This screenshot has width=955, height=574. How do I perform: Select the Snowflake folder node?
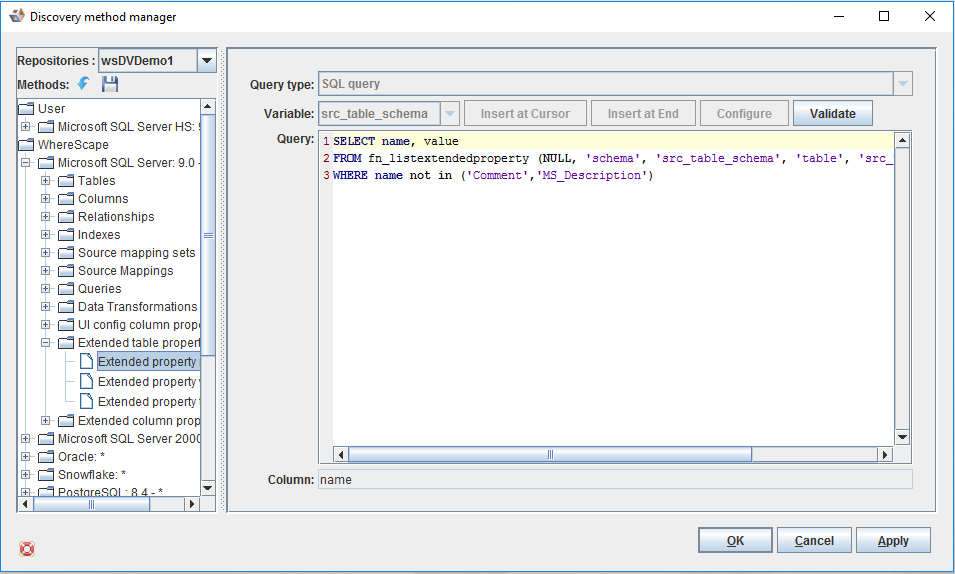(91, 475)
